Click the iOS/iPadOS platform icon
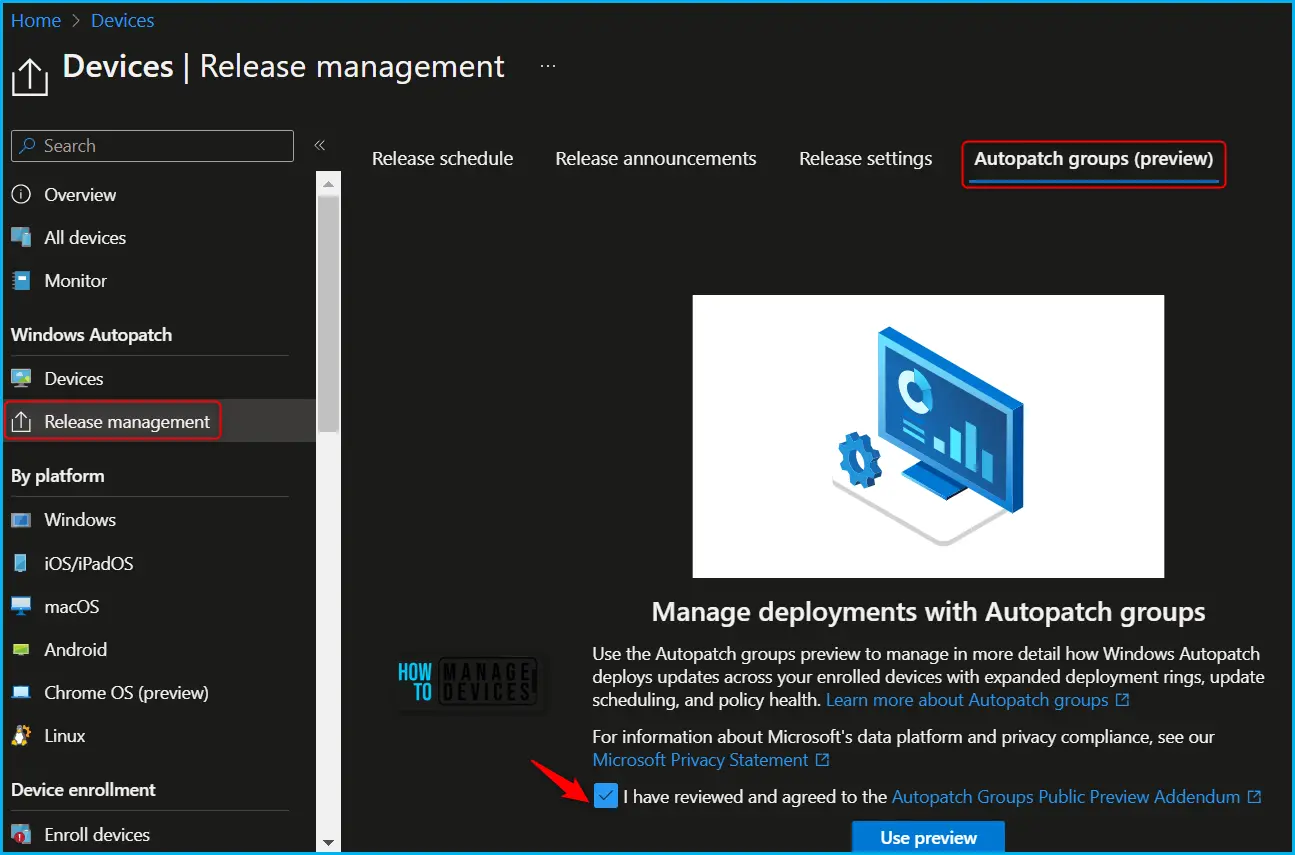 click(x=21, y=564)
